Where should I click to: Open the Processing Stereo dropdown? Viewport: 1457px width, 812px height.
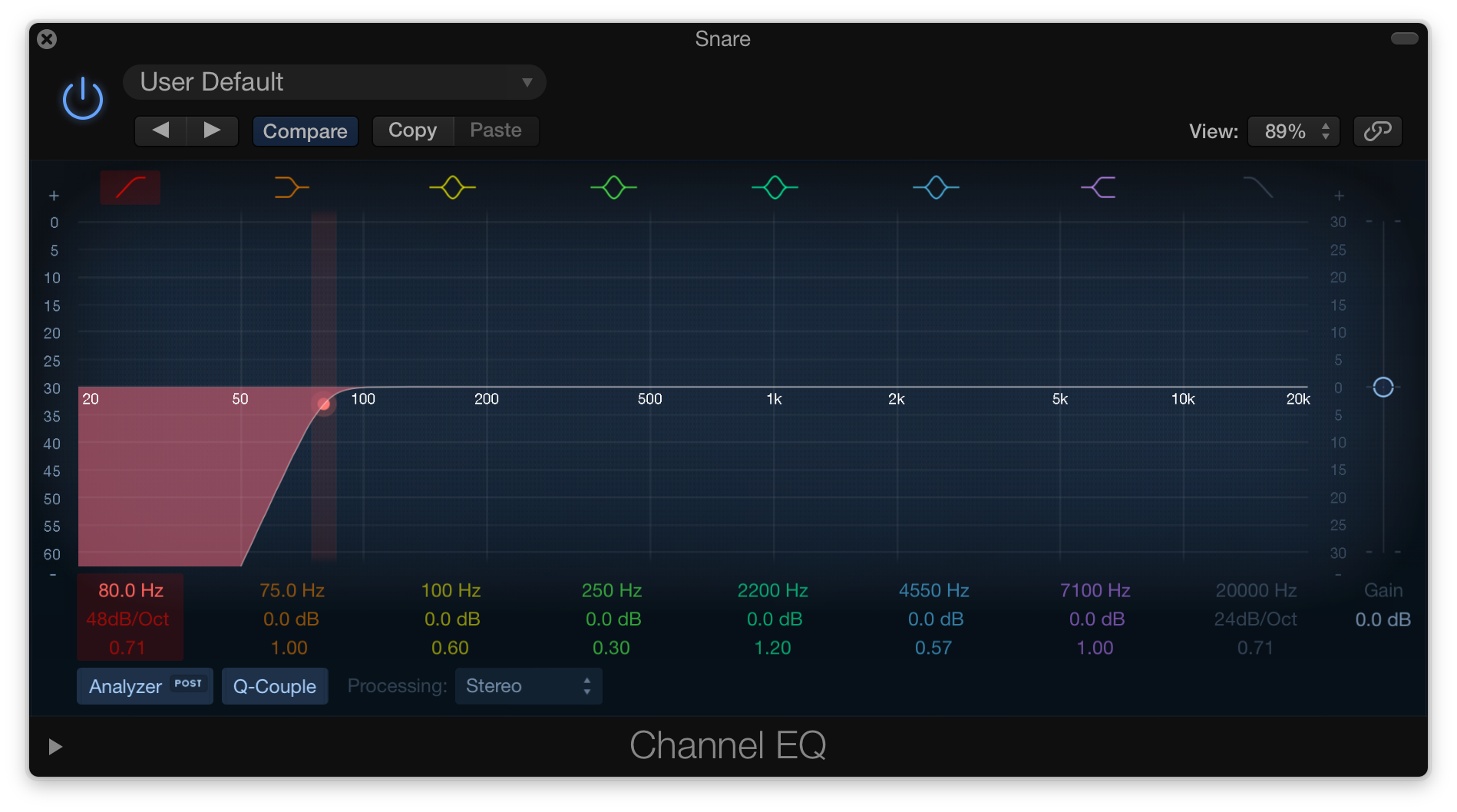tap(528, 685)
